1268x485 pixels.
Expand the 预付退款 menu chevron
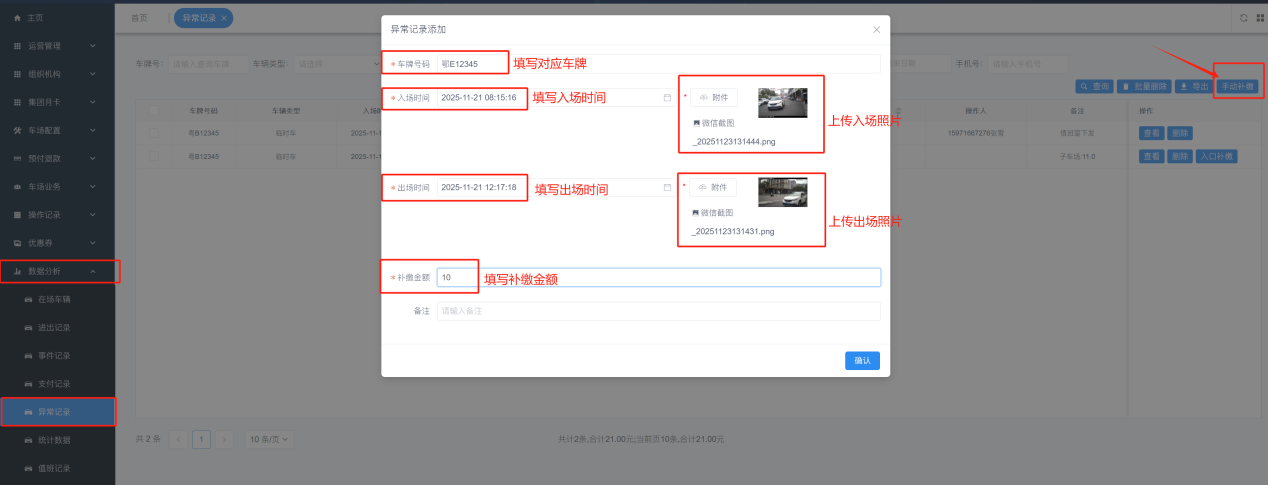pyautogui.click(x=93, y=158)
